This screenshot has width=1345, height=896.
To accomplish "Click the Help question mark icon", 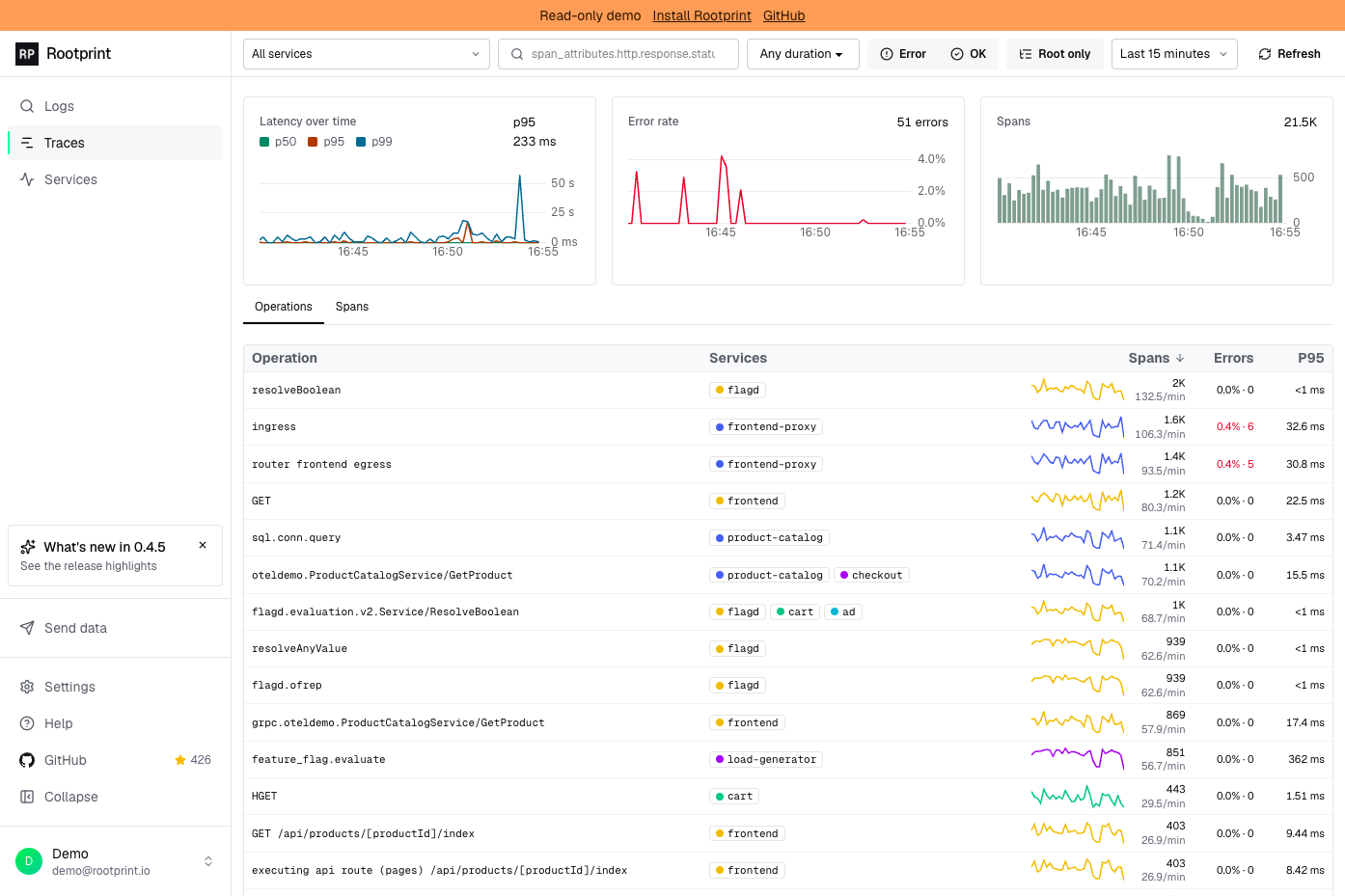I will pos(27,723).
